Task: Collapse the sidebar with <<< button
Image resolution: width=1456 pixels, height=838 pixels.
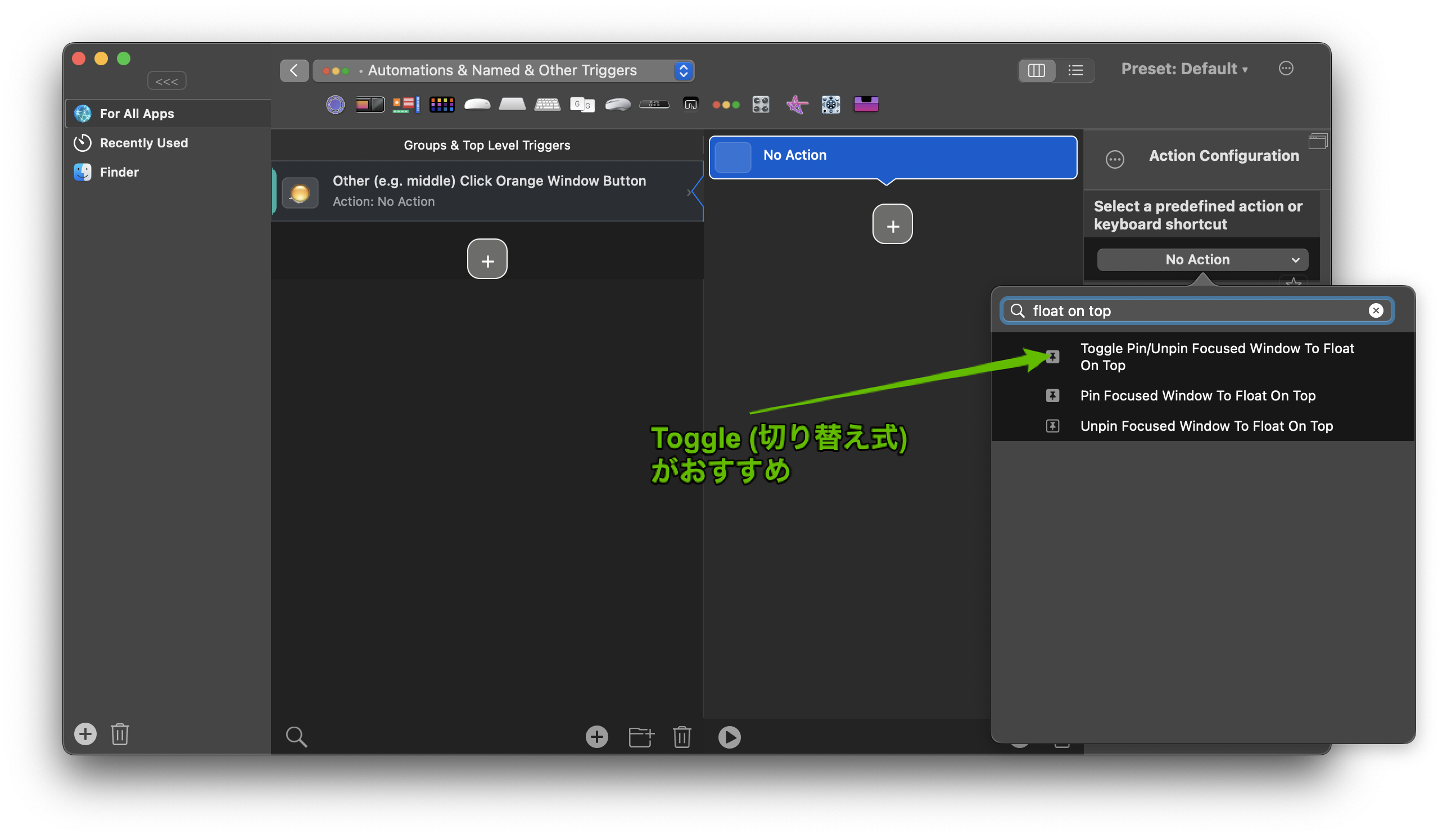Action: point(166,81)
